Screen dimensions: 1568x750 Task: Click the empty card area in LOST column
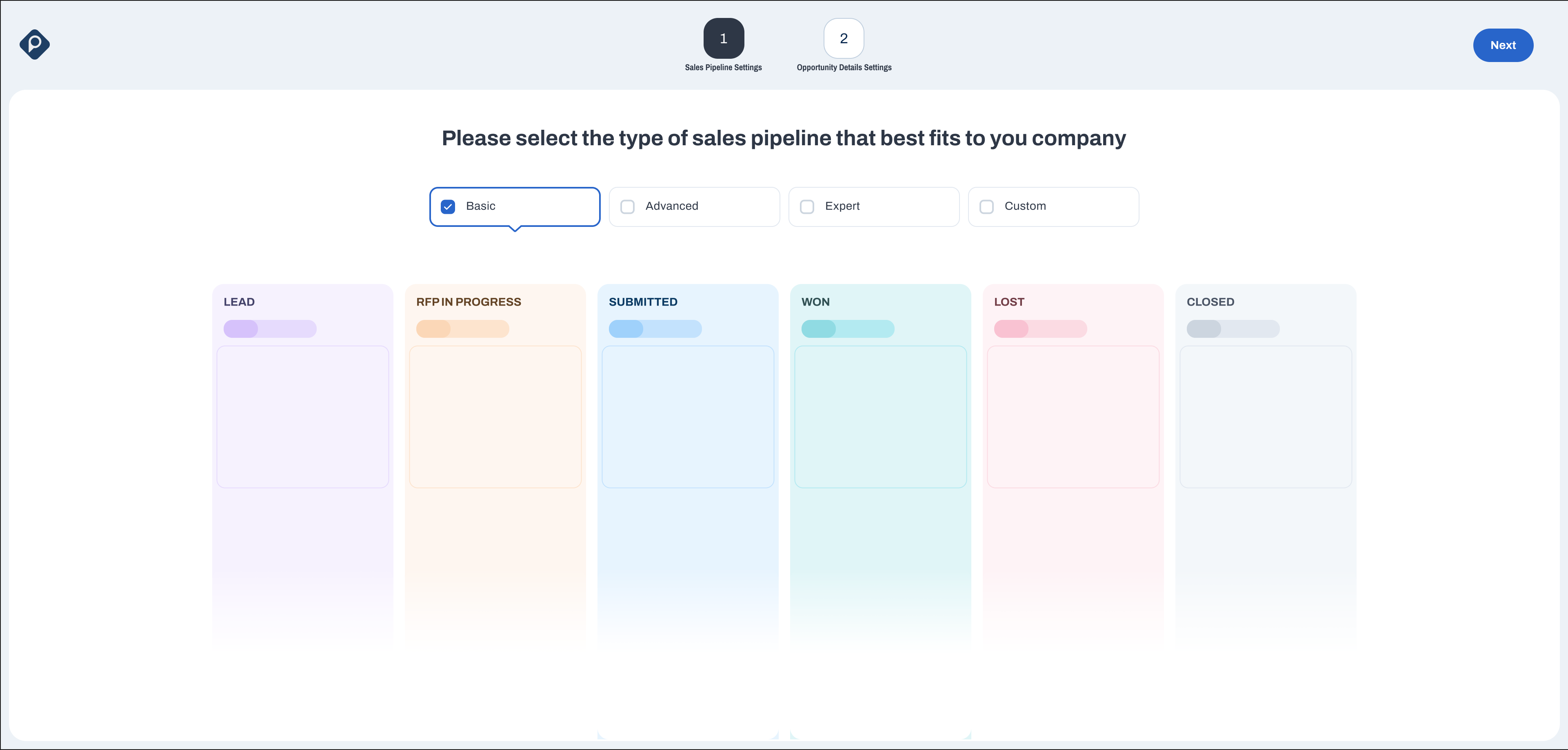pyautogui.click(x=1073, y=417)
